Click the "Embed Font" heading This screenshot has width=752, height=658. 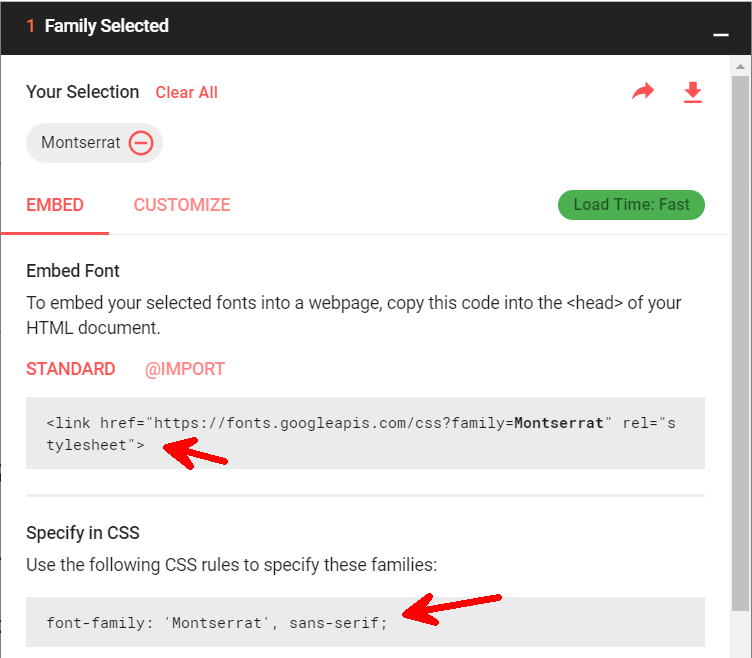73,271
